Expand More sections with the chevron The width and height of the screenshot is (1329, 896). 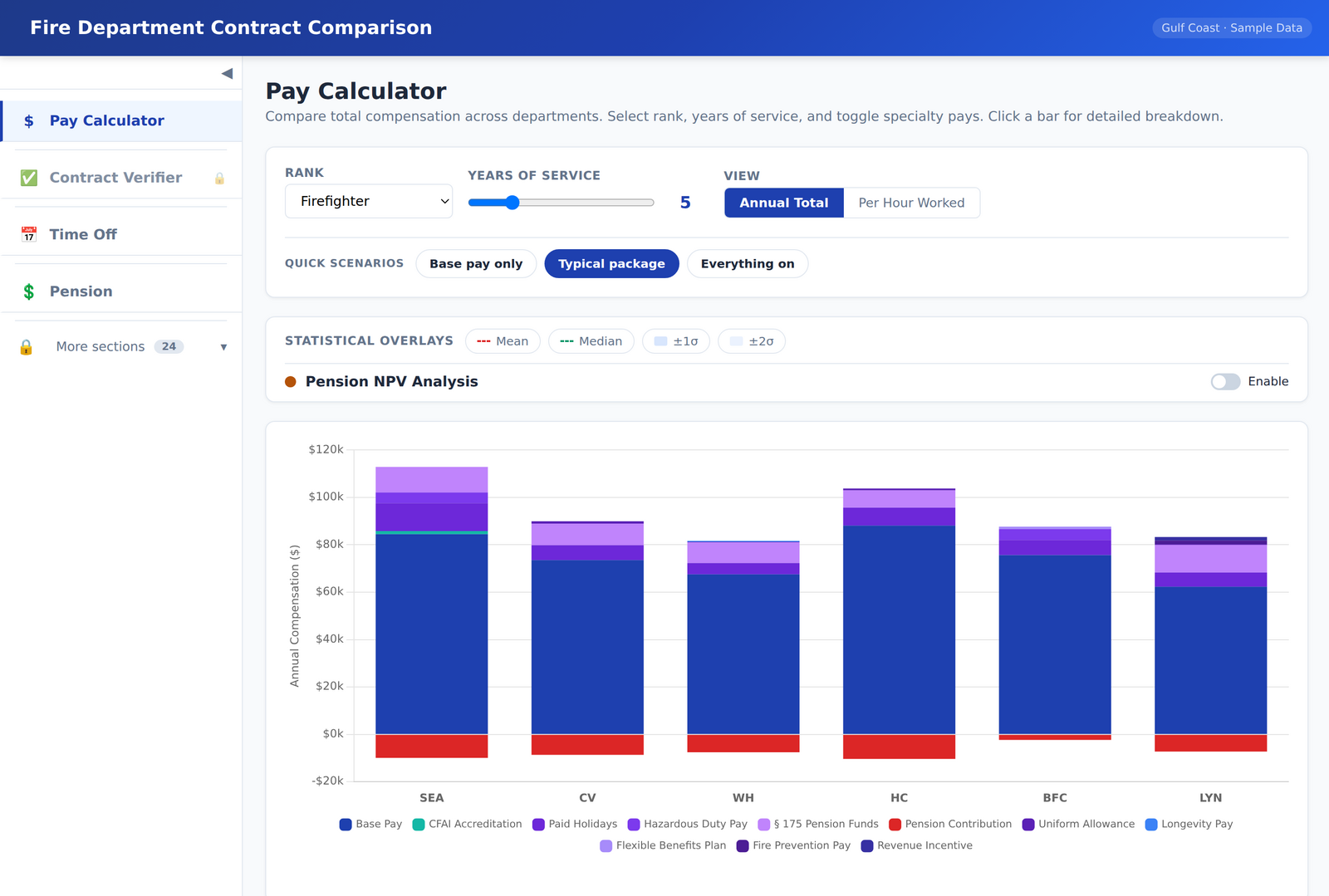pyautogui.click(x=223, y=347)
